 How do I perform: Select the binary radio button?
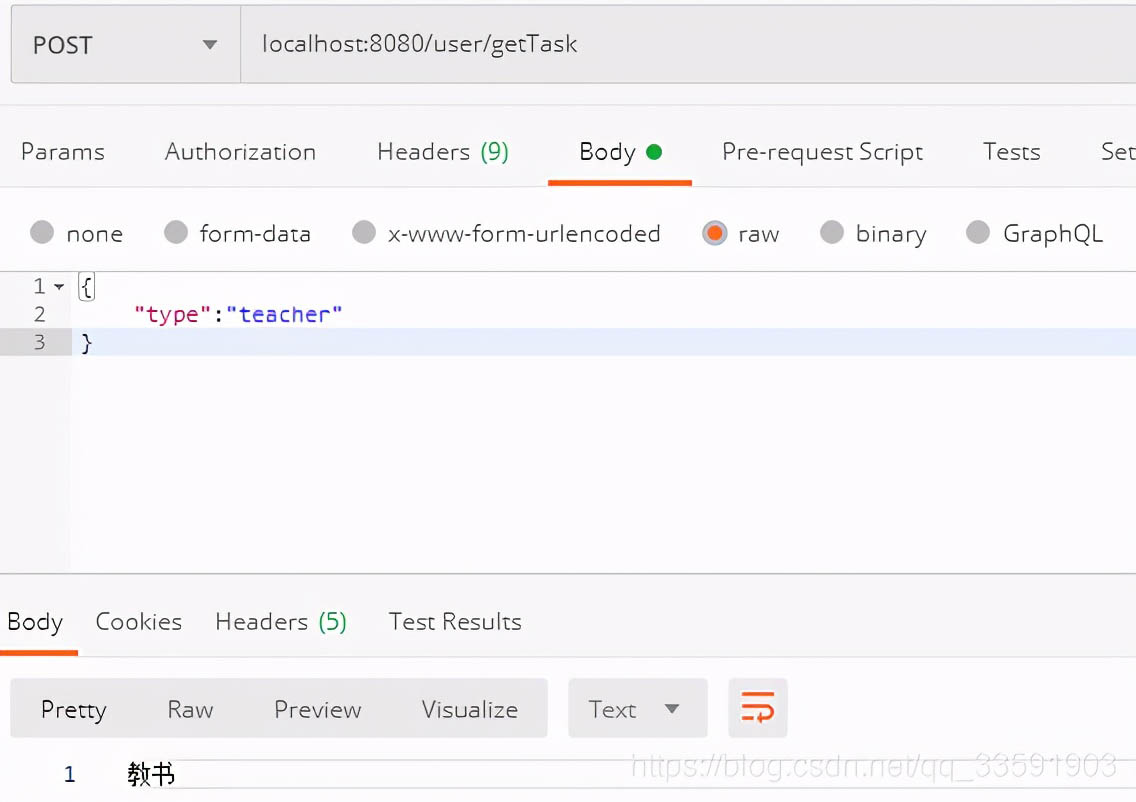click(832, 233)
